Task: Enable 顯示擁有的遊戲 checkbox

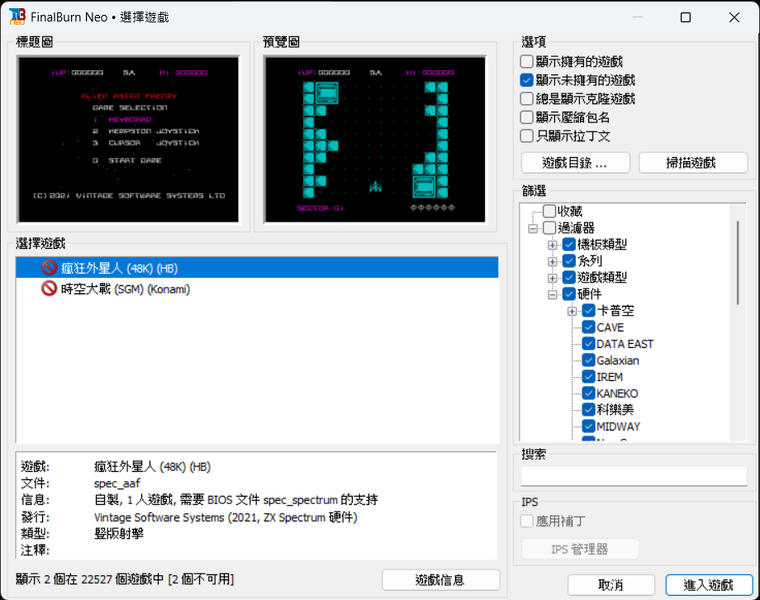Action: [526, 62]
